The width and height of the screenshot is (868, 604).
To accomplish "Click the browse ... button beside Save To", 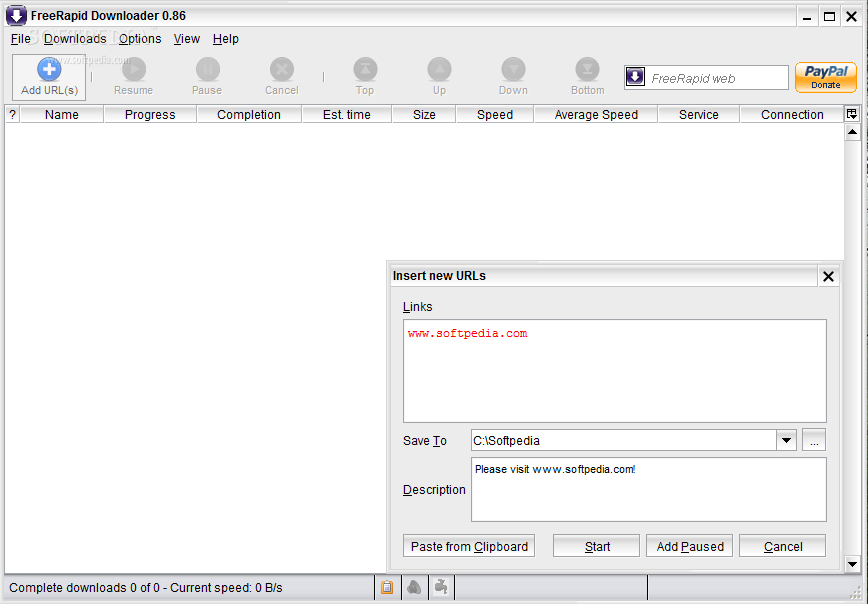I will 814,440.
